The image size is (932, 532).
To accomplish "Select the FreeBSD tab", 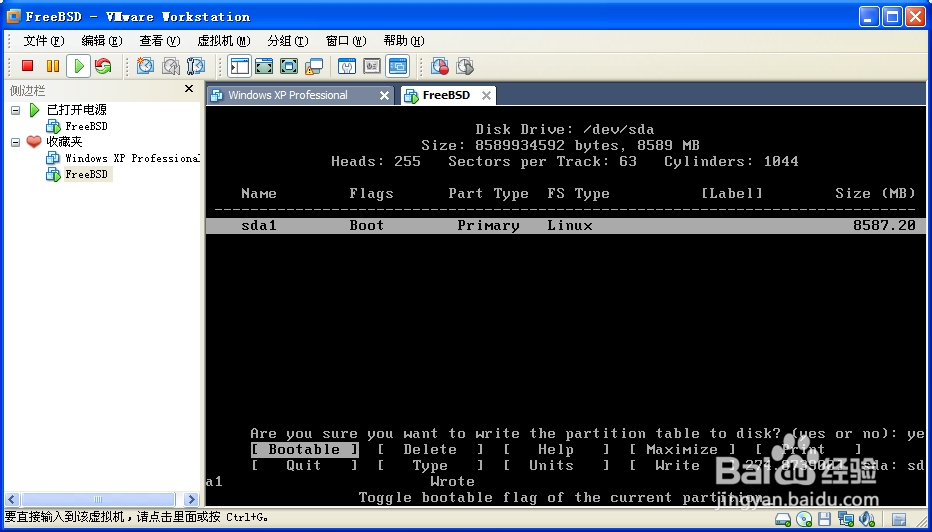I will 446,95.
